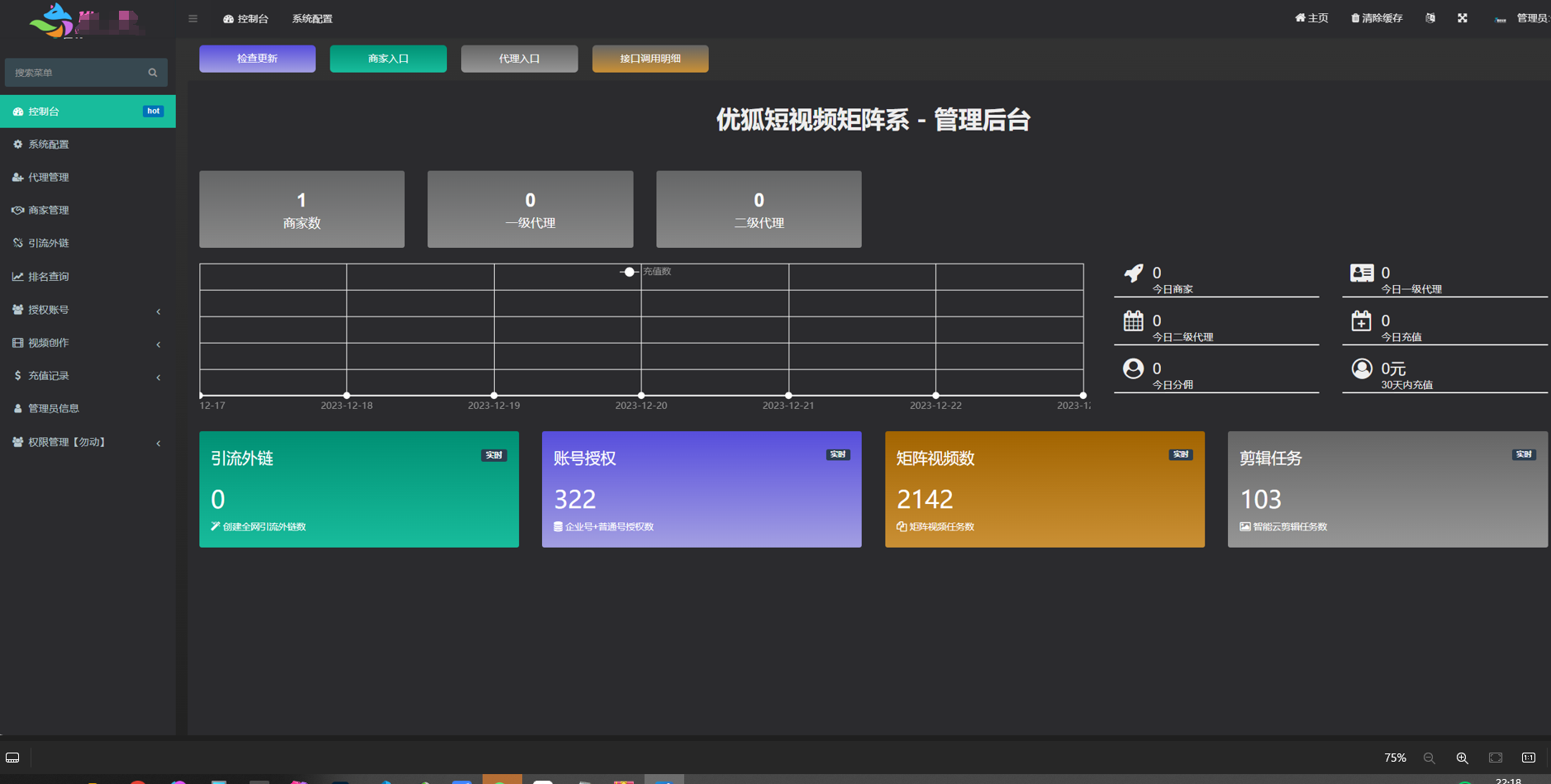Click the ID card icon for 今日一级代理
1551x784 pixels.
[1362, 273]
